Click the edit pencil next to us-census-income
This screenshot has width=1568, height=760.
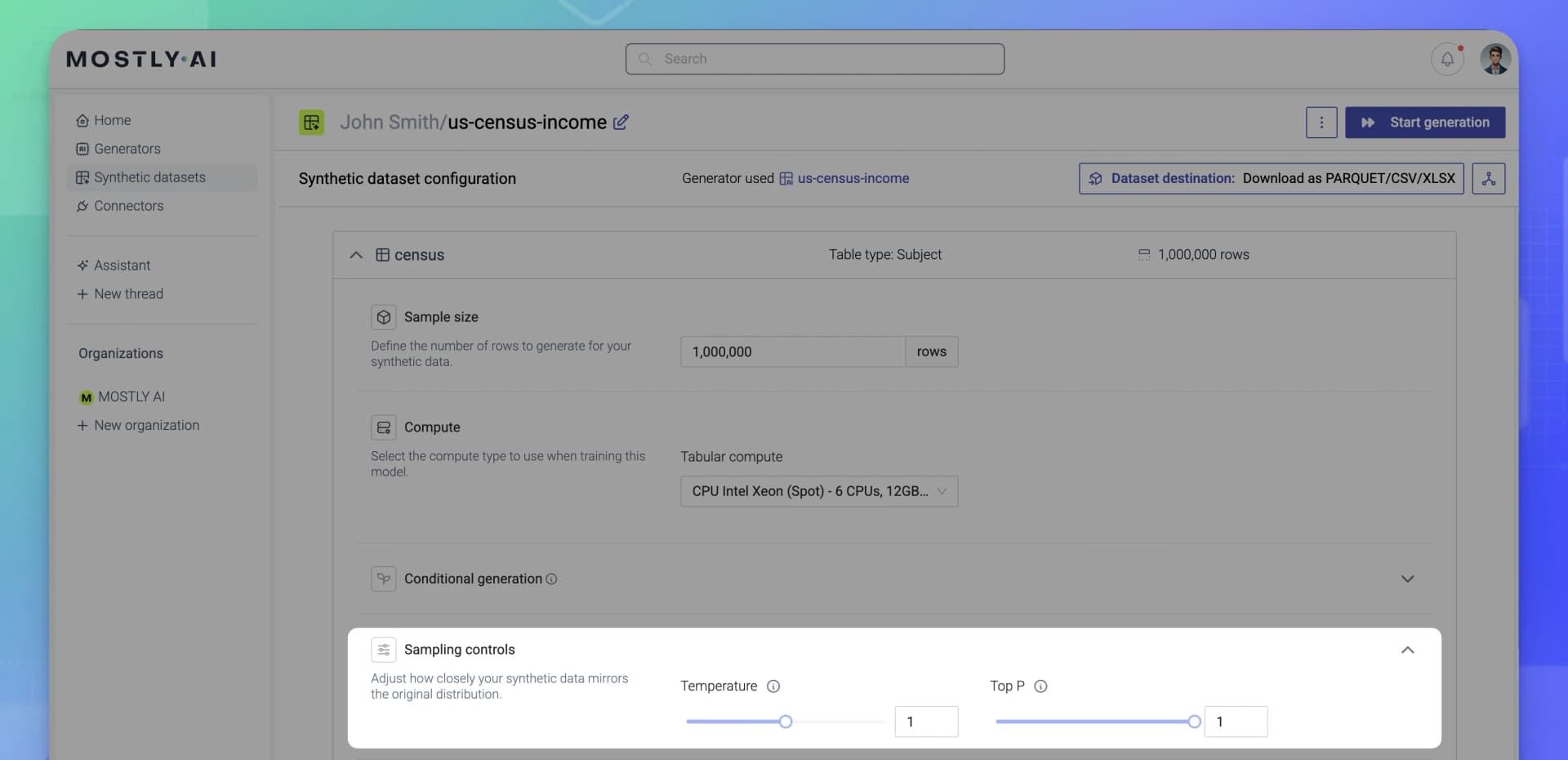coord(621,122)
